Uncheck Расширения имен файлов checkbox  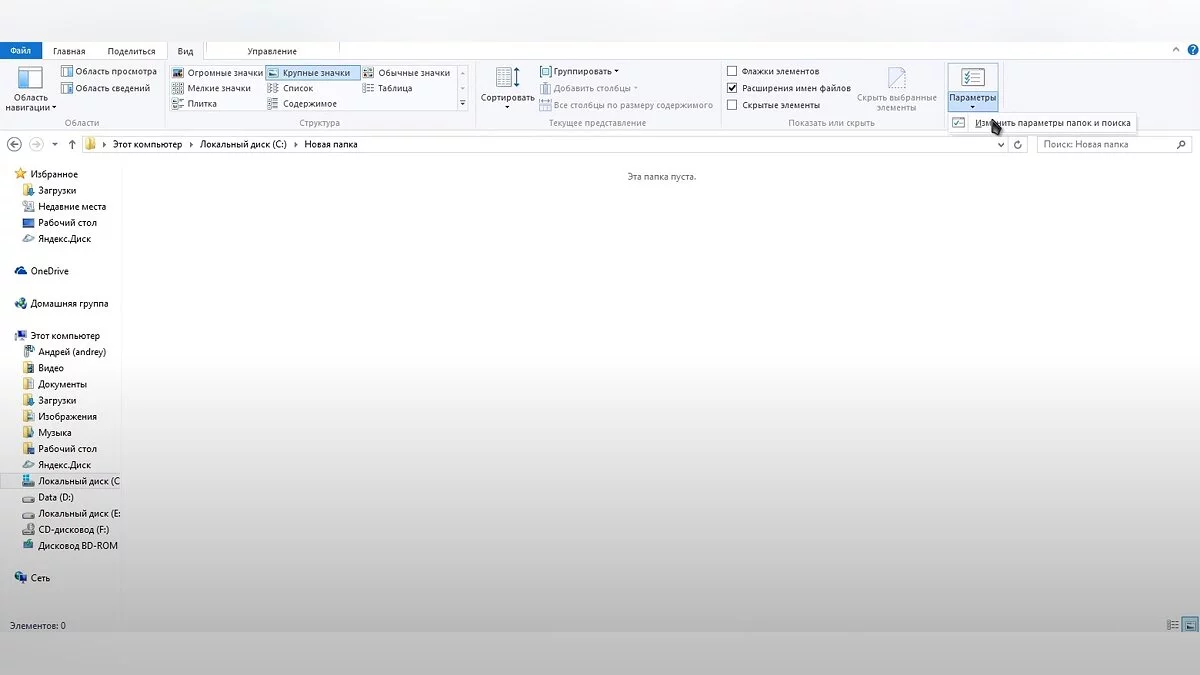coord(732,88)
